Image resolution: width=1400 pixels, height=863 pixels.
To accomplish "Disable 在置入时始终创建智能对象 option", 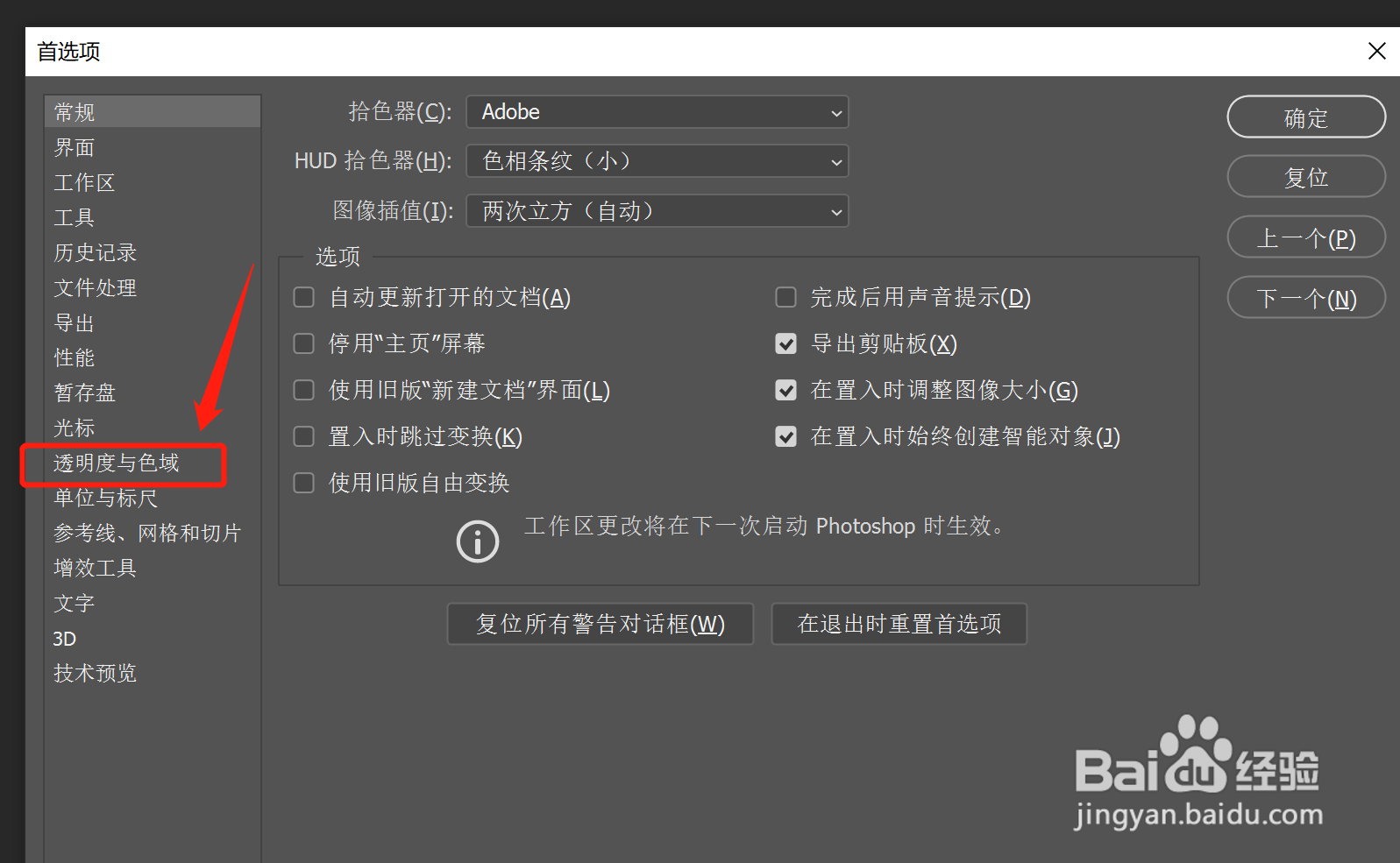I will pyautogui.click(x=786, y=436).
